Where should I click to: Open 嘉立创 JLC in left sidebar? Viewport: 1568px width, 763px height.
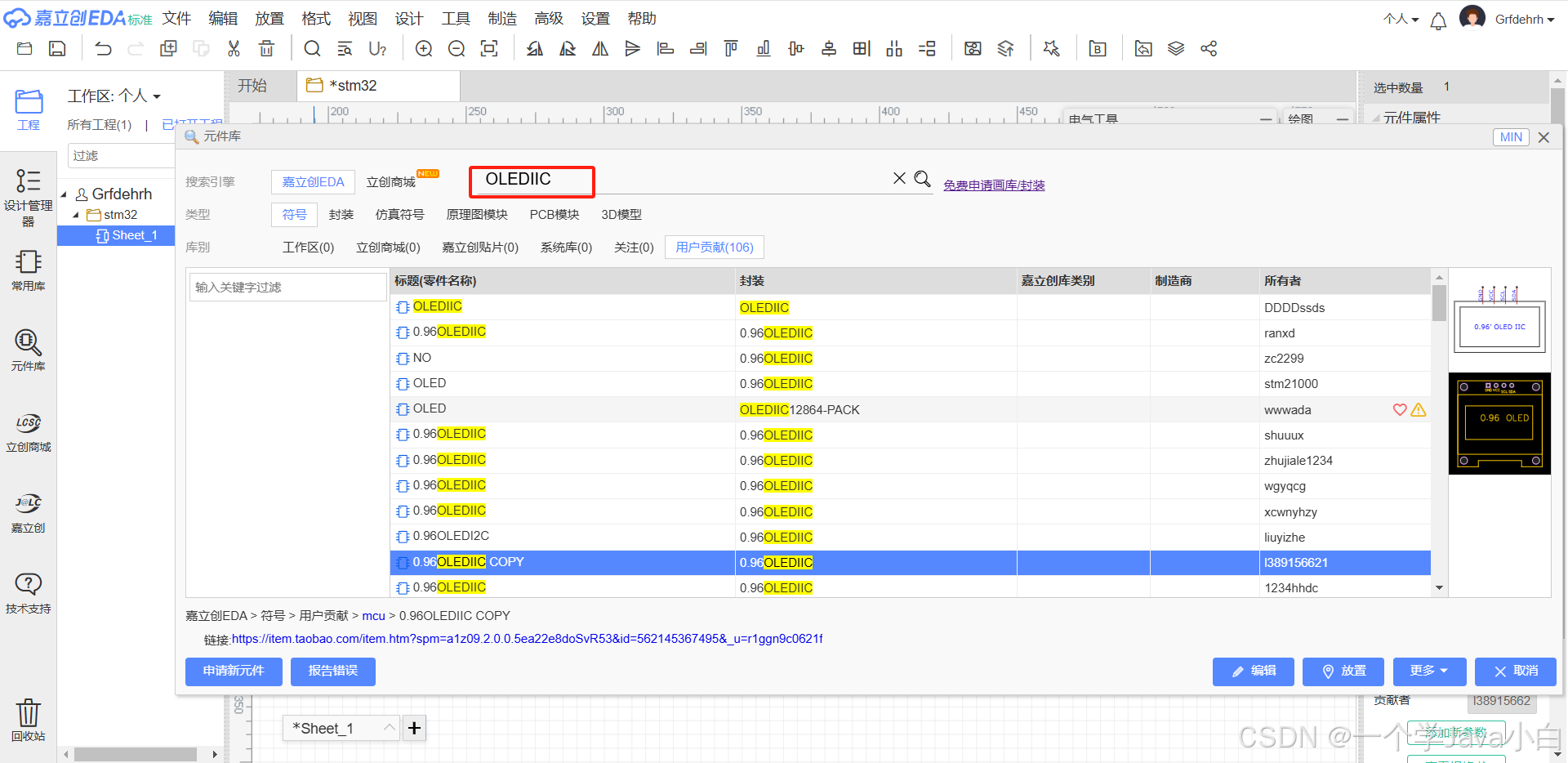coord(29,512)
